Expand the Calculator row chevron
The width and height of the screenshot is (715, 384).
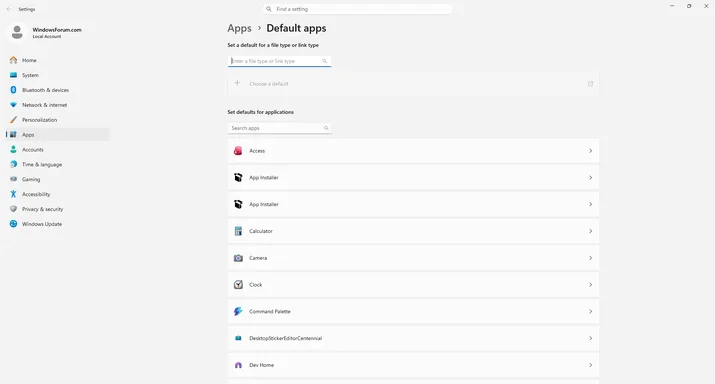click(591, 231)
